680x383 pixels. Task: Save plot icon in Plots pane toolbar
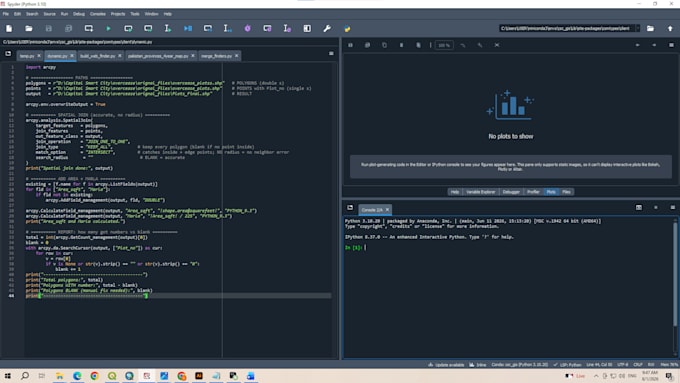350,45
